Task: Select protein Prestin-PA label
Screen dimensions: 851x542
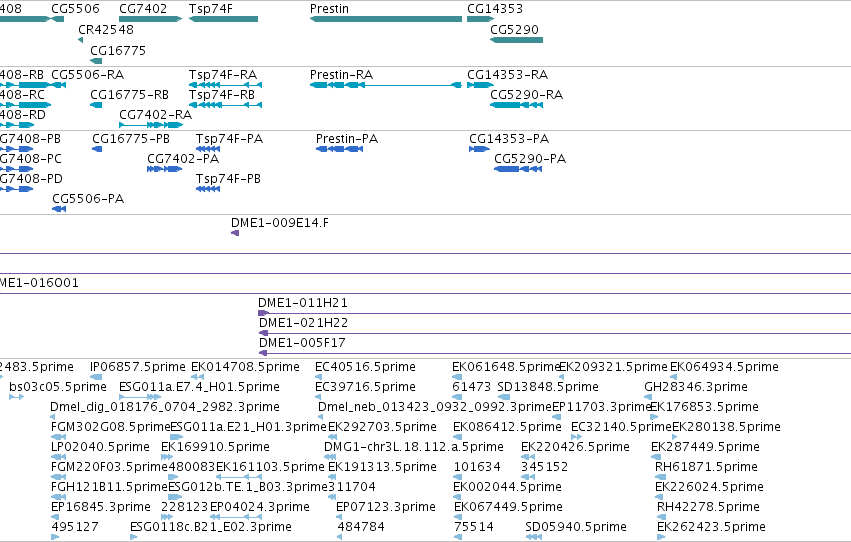Action: 347,138
